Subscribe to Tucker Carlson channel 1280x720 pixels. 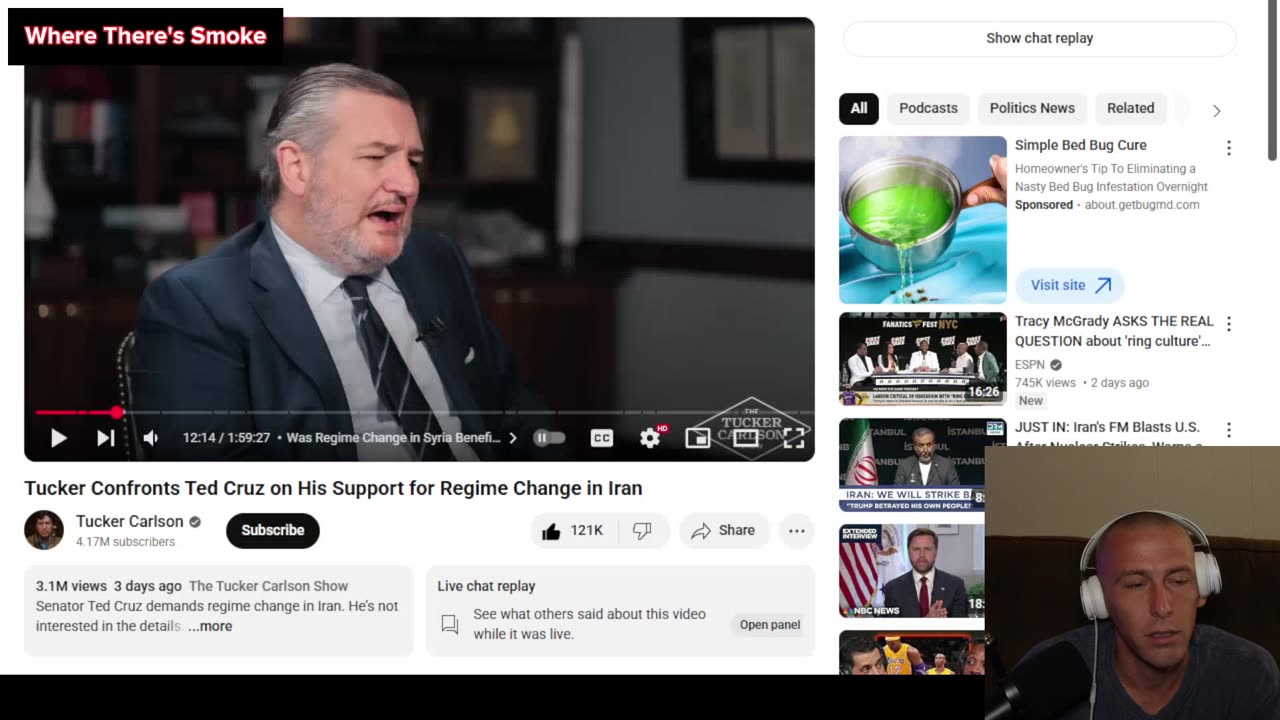pos(272,530)
